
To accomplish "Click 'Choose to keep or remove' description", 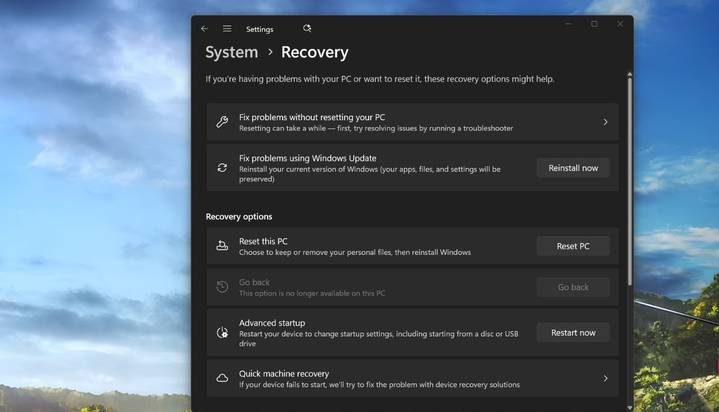I will tap(355, 252).
